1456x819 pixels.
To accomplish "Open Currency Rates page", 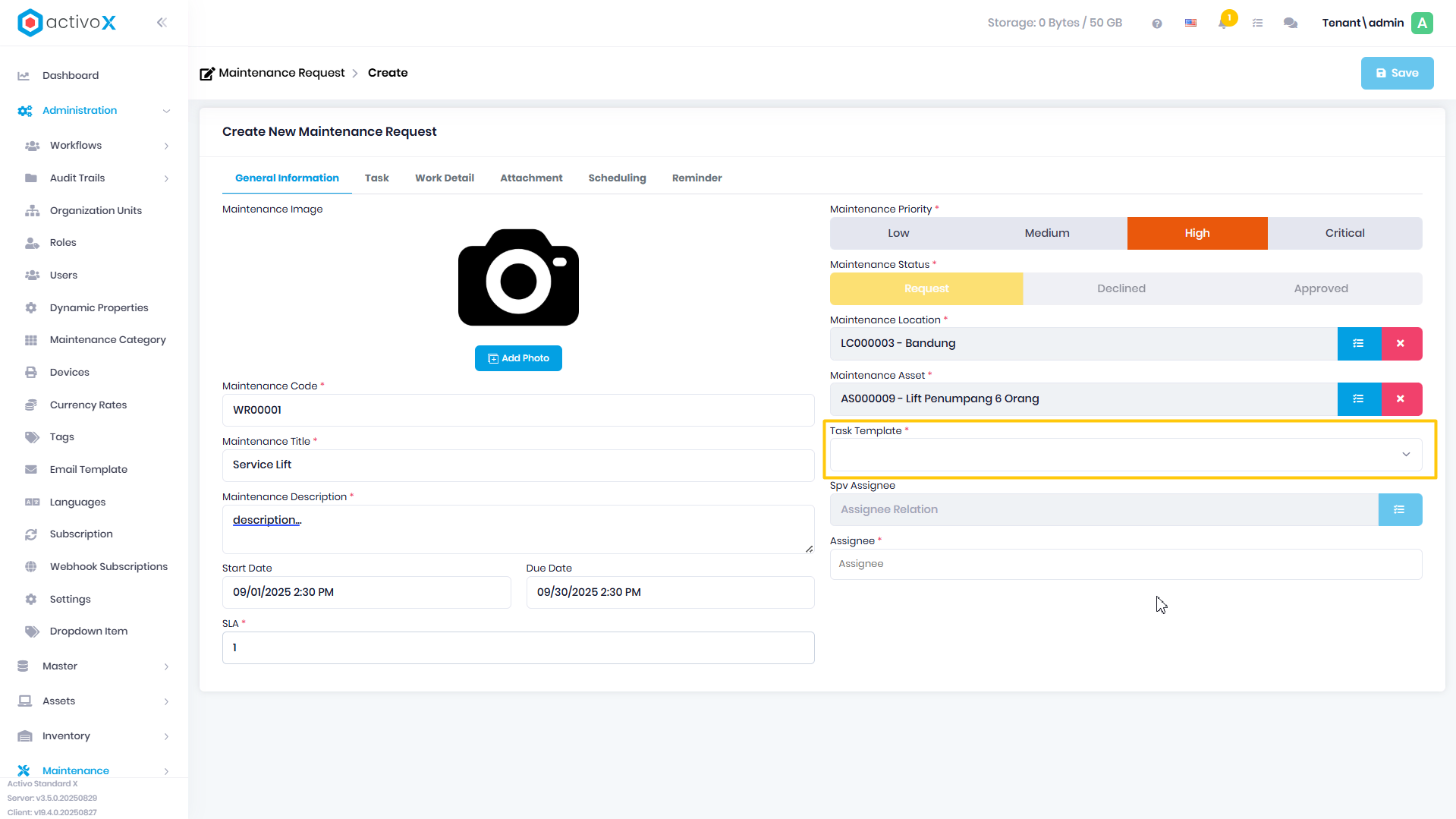I will pos(88,405).
